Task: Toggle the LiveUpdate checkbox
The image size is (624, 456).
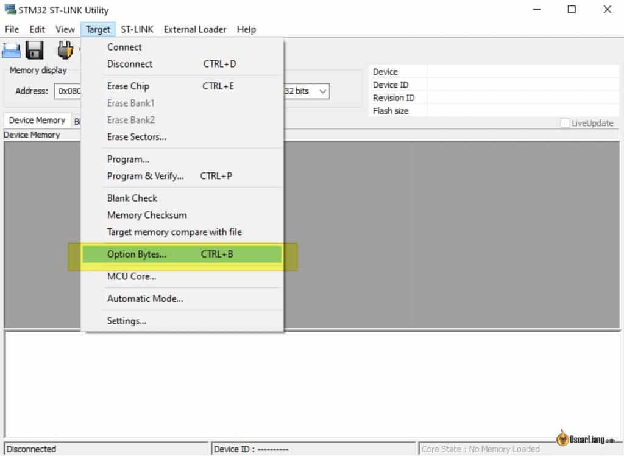Action: (565, 123)
